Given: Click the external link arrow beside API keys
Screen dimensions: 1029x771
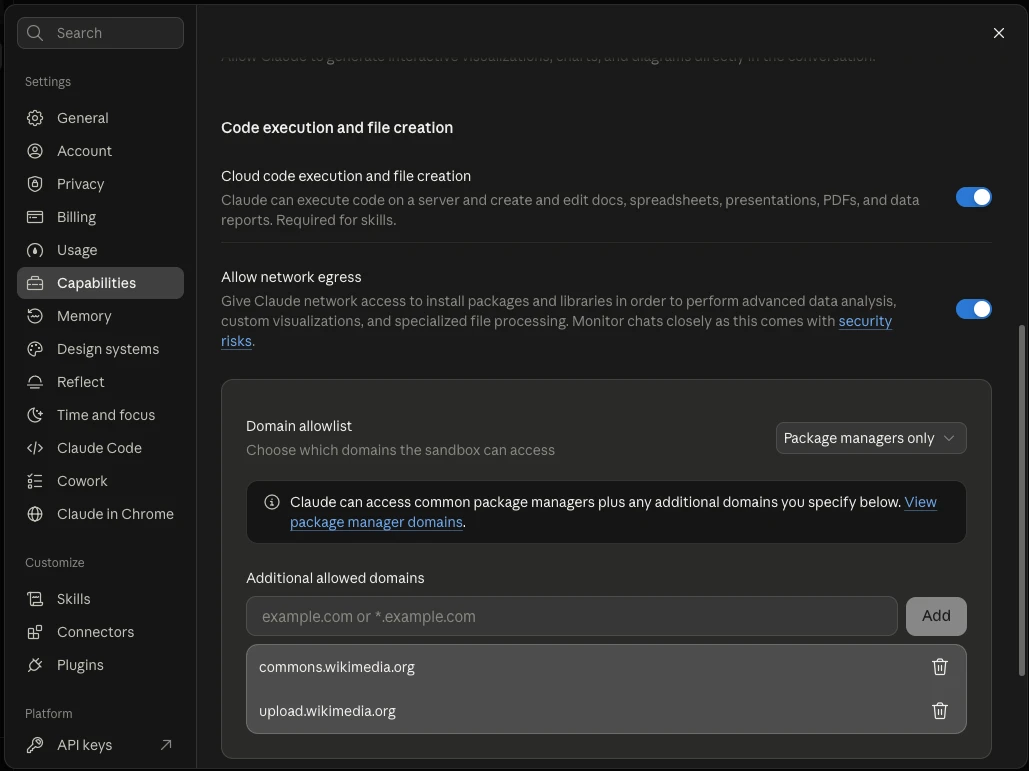Looking at the screenshot, I should pos(166,745).
